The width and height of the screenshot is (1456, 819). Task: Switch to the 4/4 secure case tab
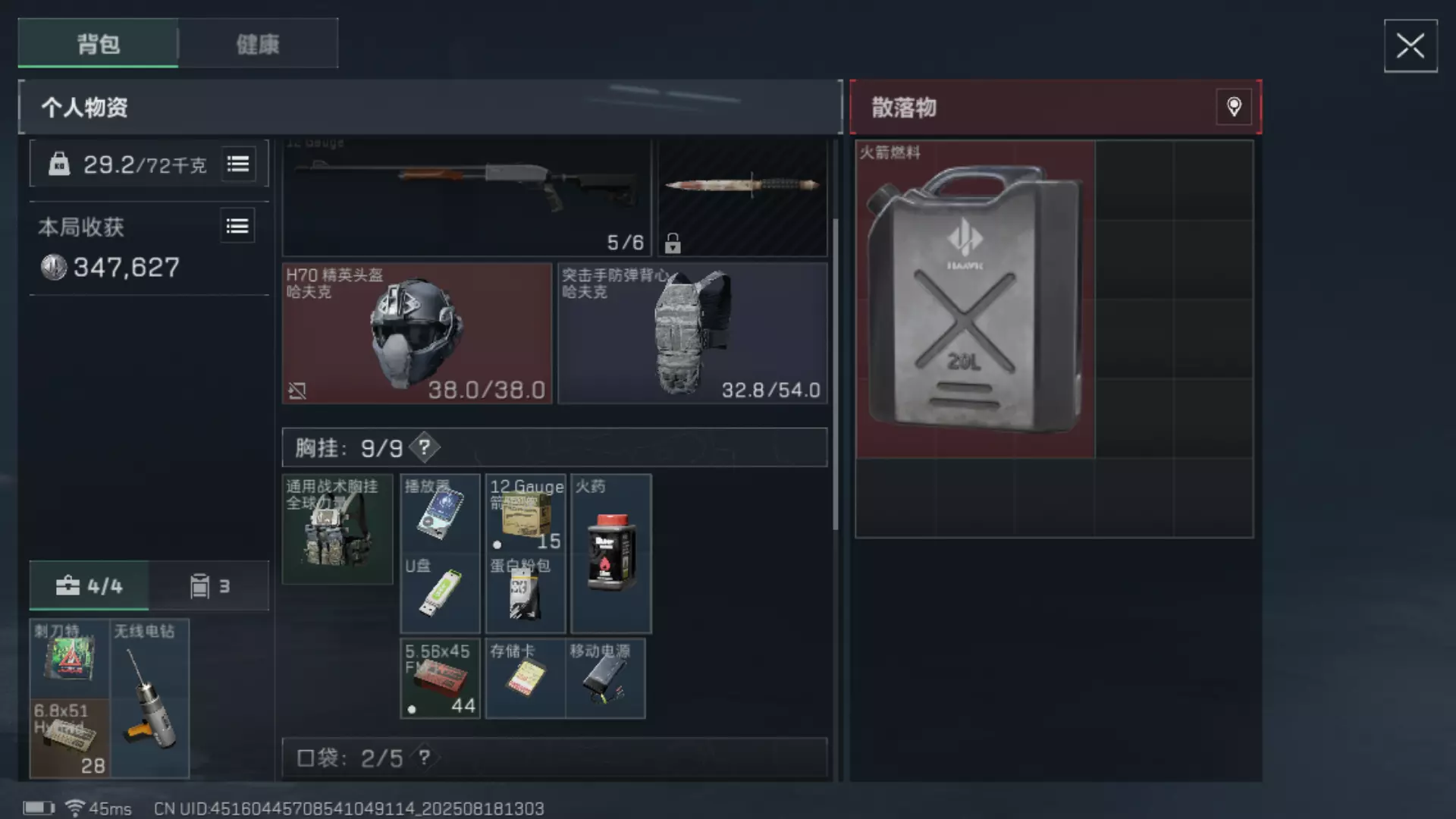tap(89, 585)
